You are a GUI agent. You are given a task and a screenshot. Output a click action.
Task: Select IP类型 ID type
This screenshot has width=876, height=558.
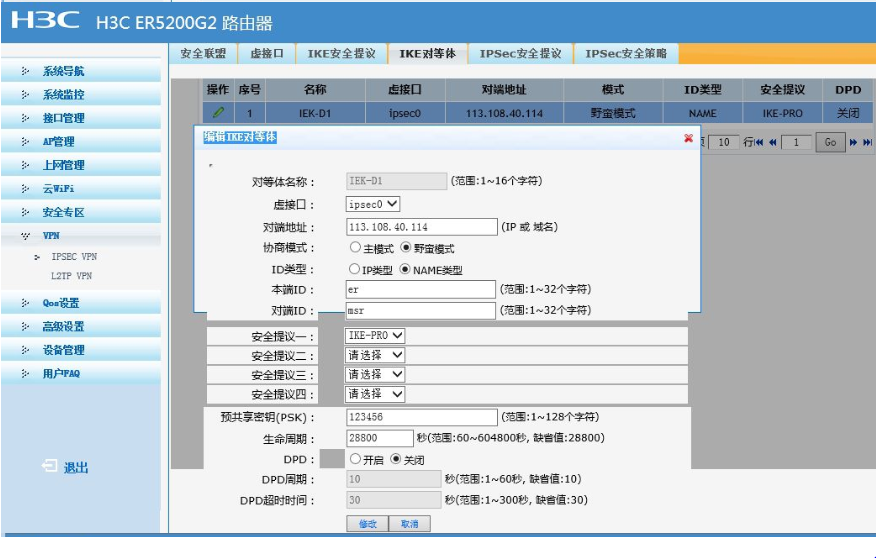pos(354,269)
